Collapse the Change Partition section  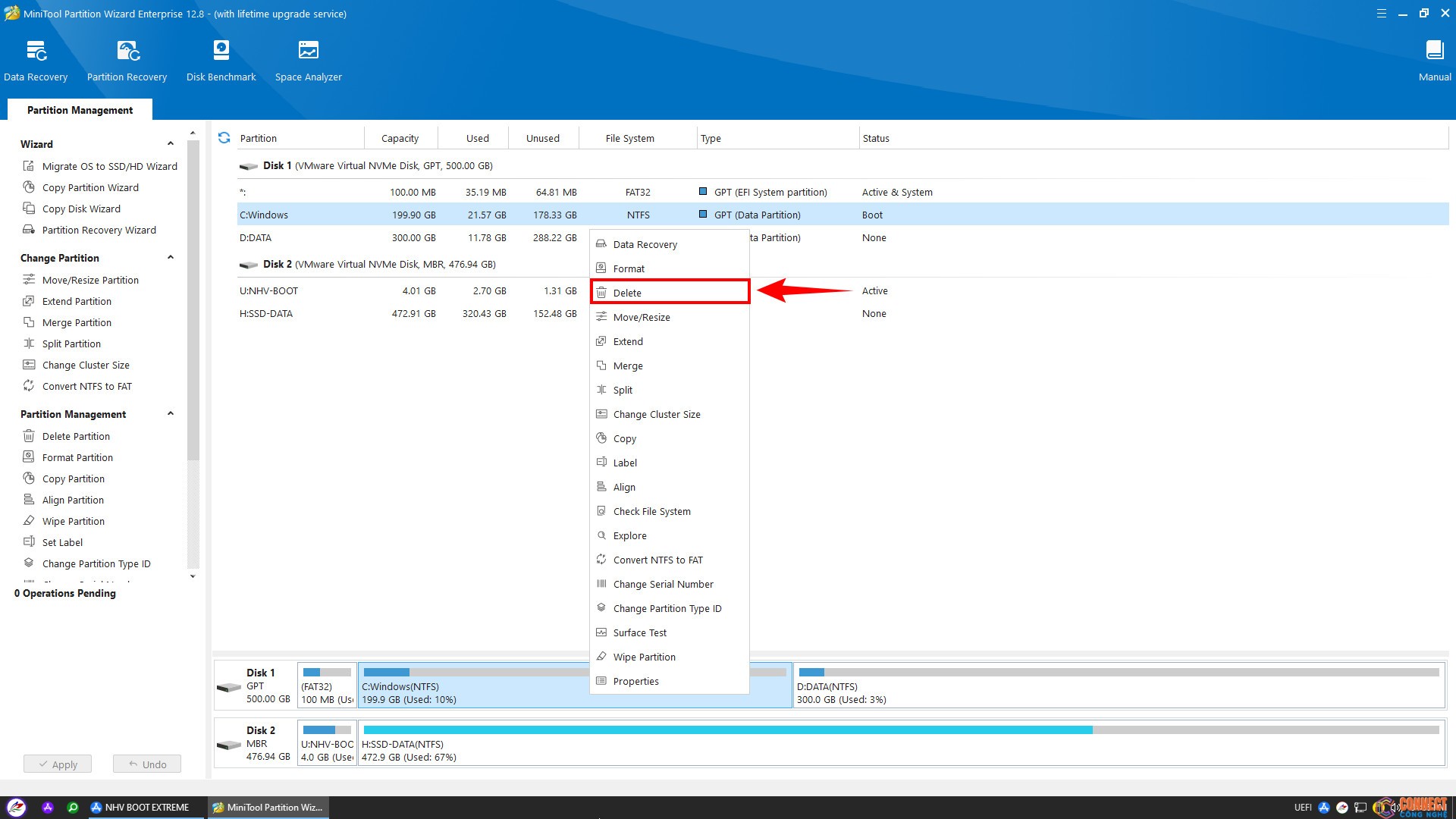click(x=171, y=258)
